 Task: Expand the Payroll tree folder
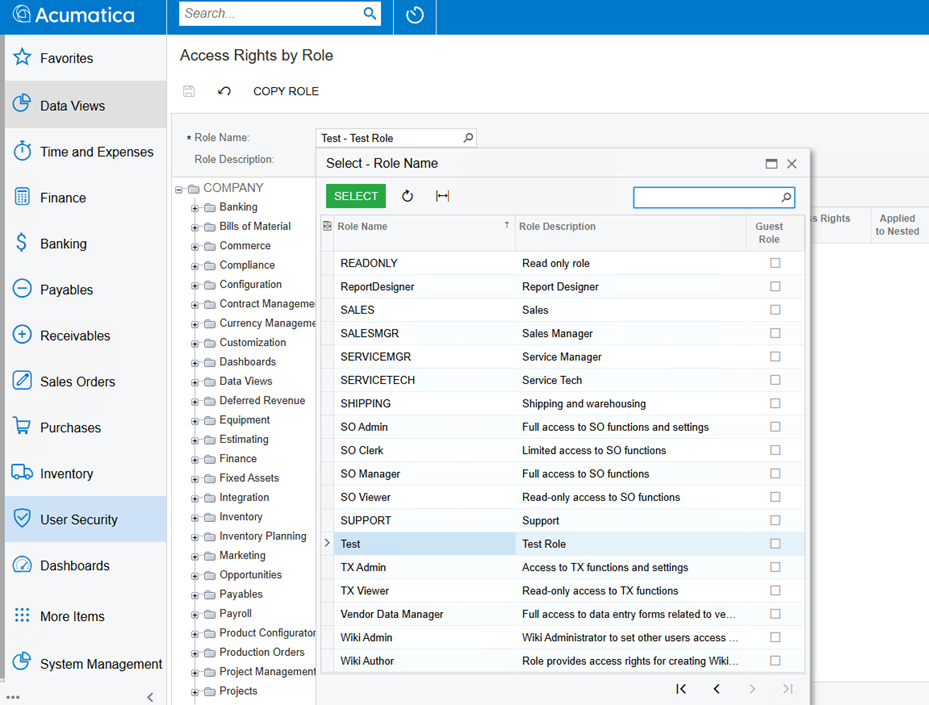pyautogui.click(x=194, y=615)
